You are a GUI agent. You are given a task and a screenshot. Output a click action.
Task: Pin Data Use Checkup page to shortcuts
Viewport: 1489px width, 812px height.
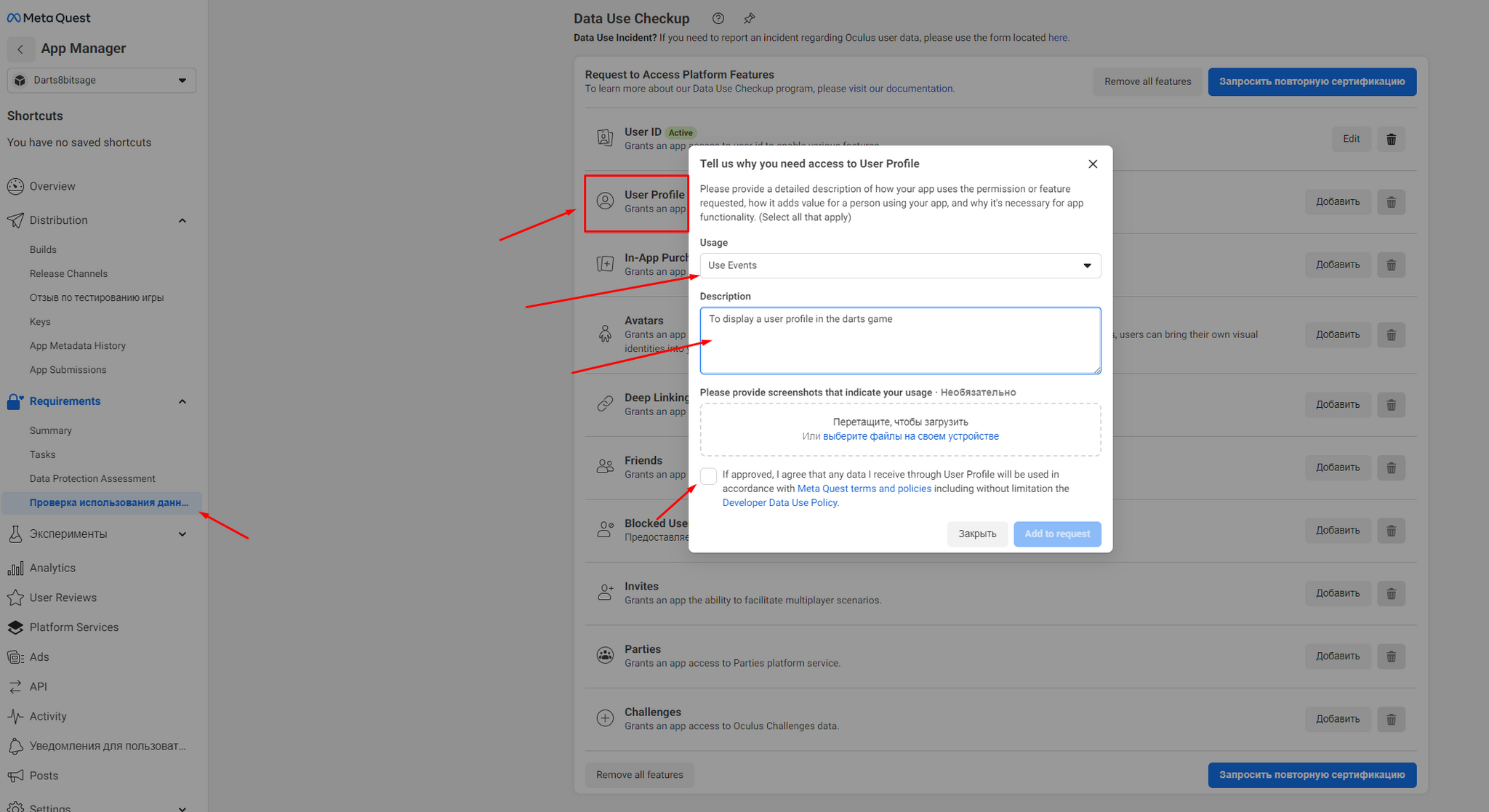coord(750,18)
